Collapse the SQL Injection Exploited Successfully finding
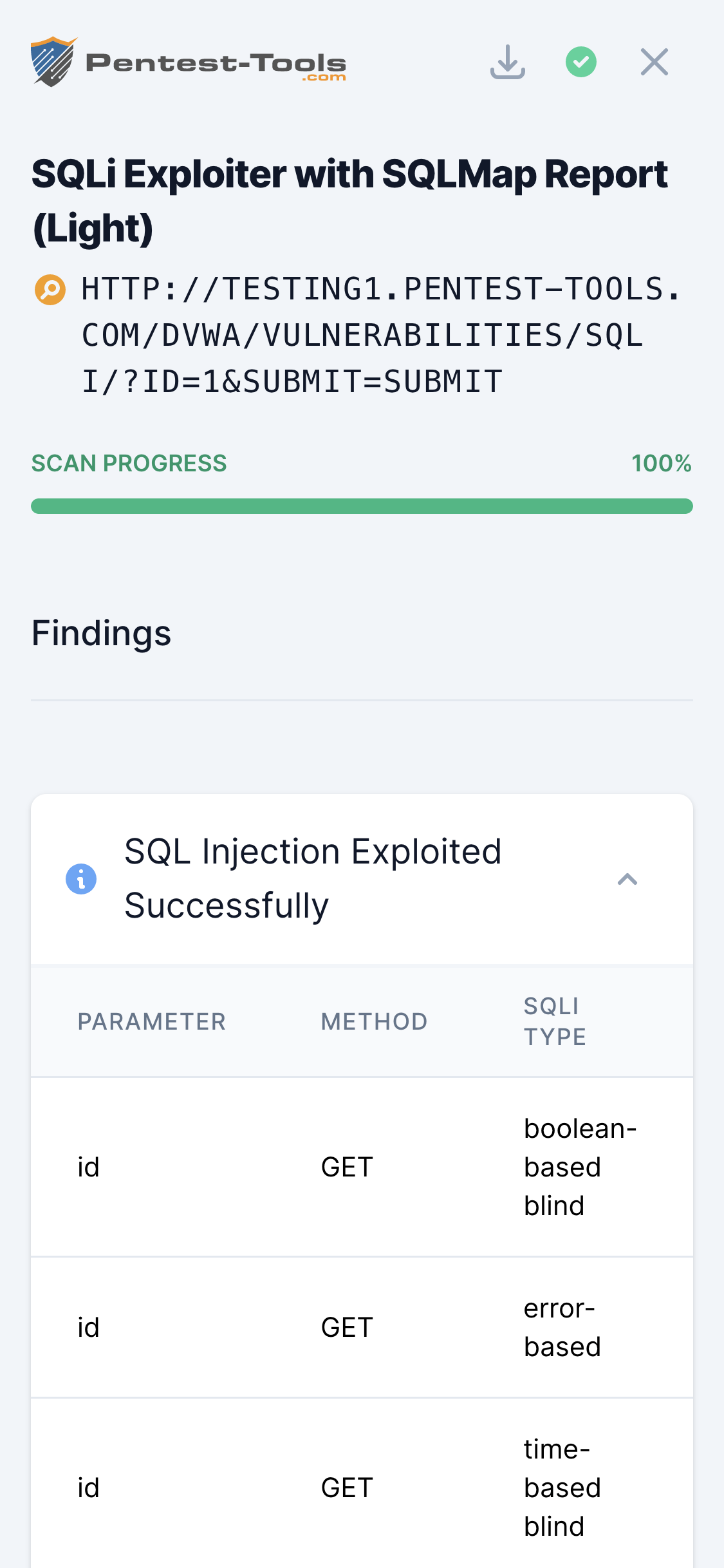The image size is (724, 1568). [627, 878]
